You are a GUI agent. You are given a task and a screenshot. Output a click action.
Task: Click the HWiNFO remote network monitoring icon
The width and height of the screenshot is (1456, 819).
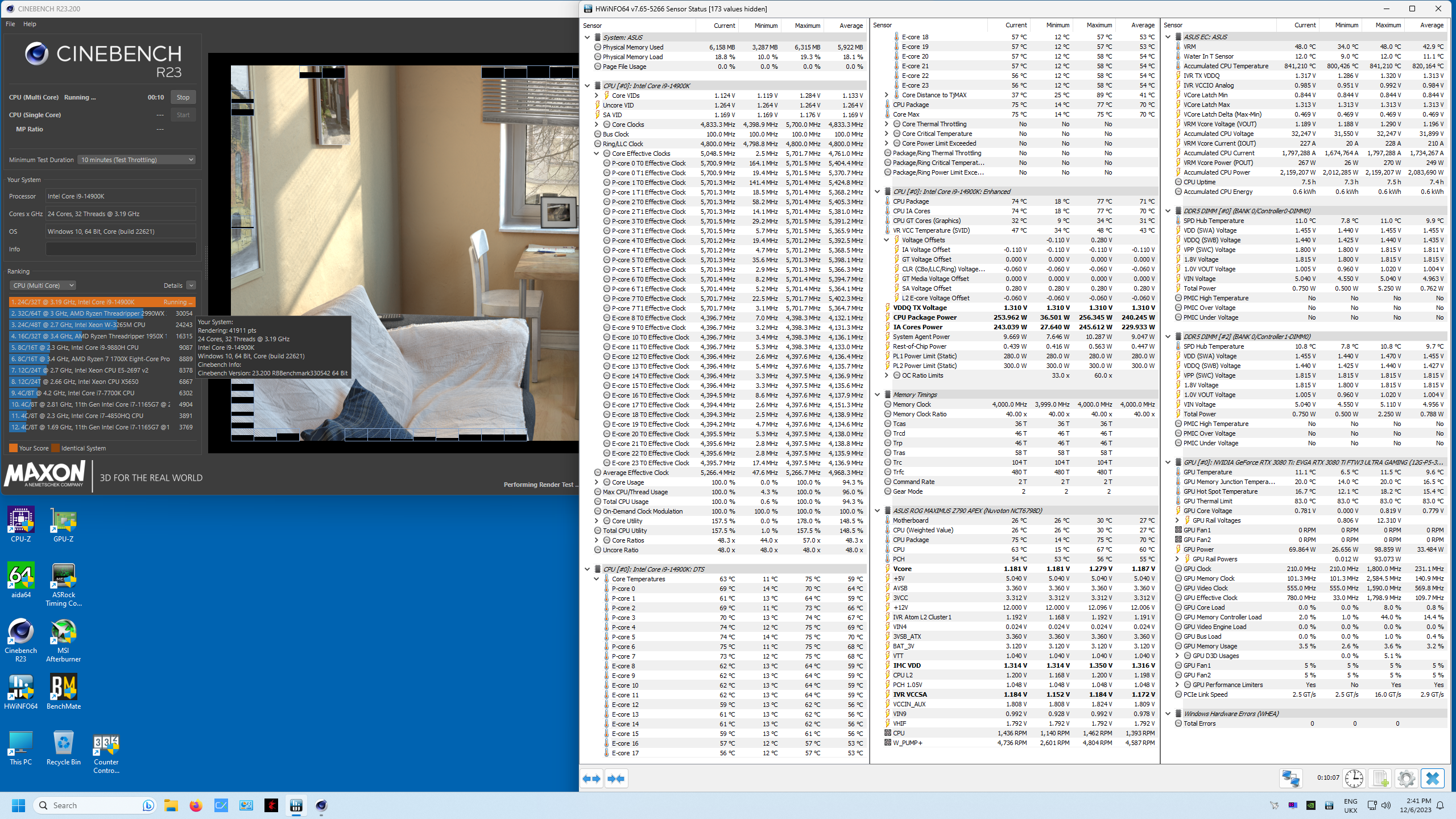point(1290,778)
